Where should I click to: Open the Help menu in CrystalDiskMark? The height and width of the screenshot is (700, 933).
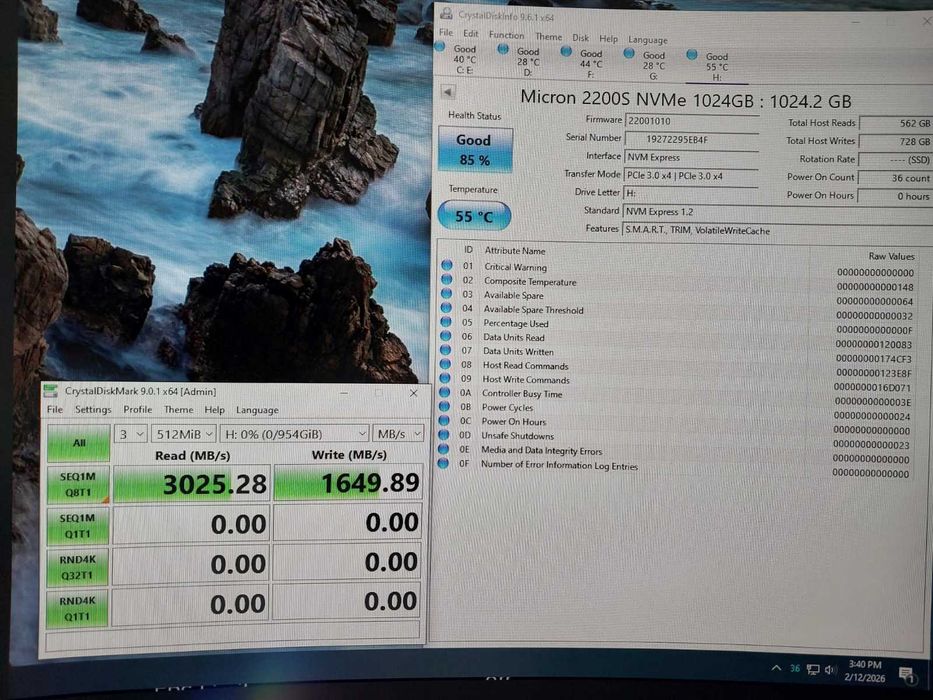pos(214,410)
